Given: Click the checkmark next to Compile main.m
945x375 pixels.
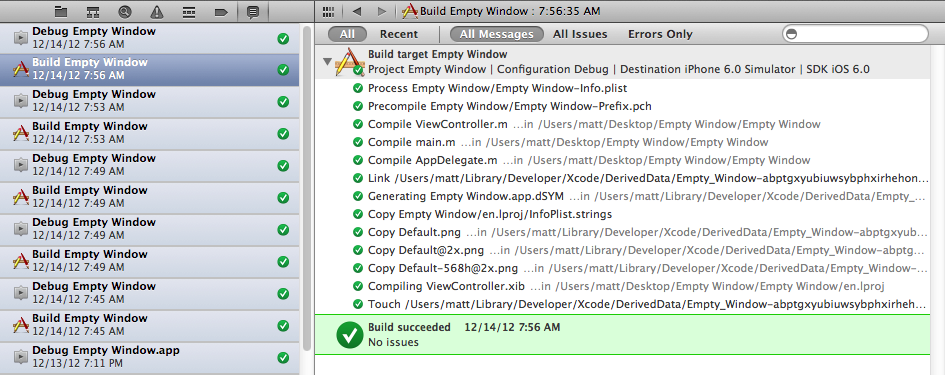Looking at the screenshot, I should [x=357, y=142].
